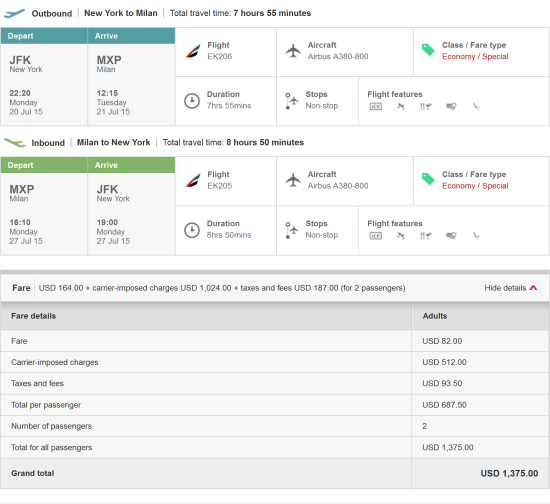This screenshot has height=504, width=550.
Task: Click the green fare tag icon for outbound
Action: tap(428, 50)
